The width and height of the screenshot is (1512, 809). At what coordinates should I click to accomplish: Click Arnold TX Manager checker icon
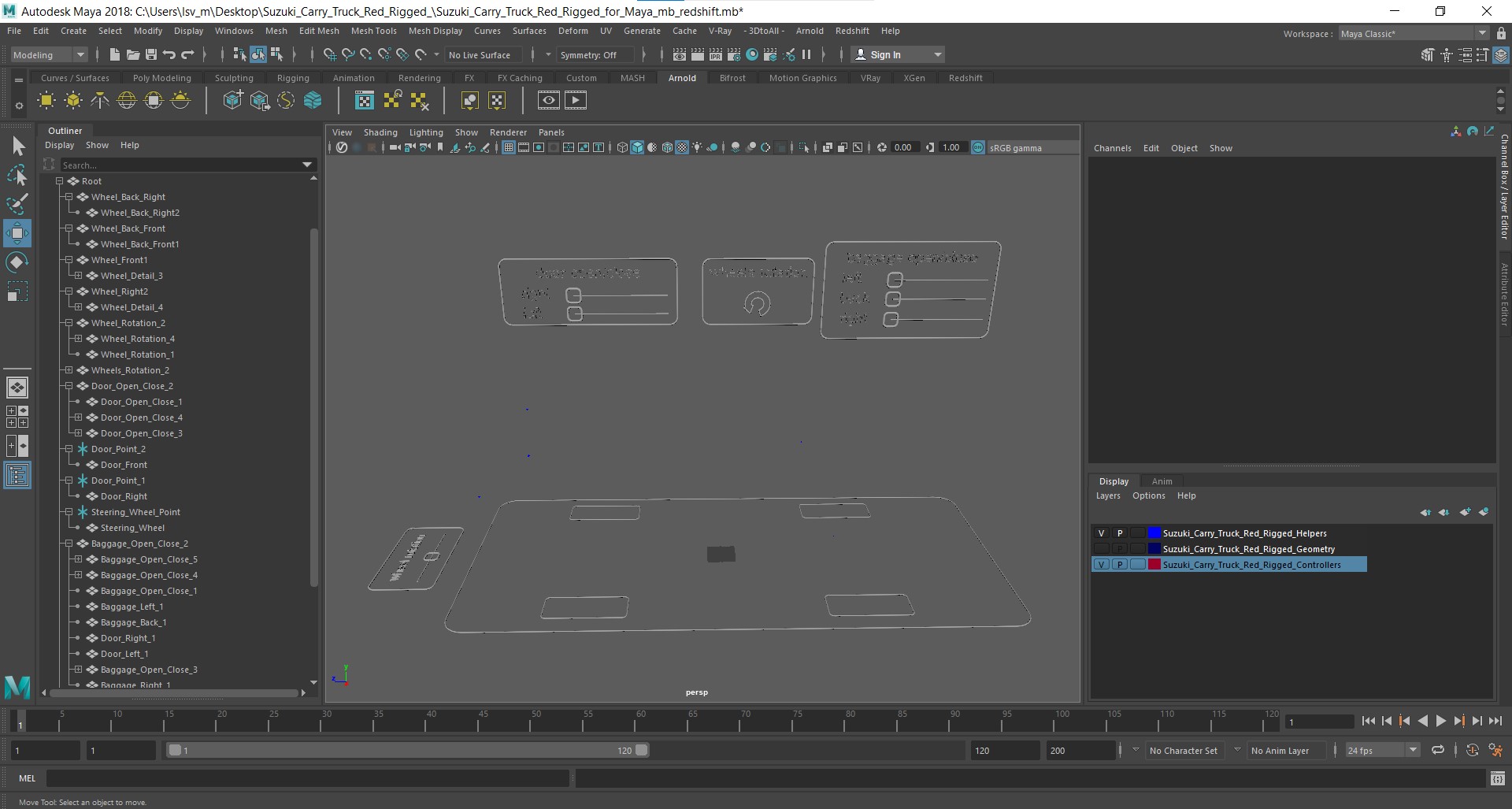365,100
